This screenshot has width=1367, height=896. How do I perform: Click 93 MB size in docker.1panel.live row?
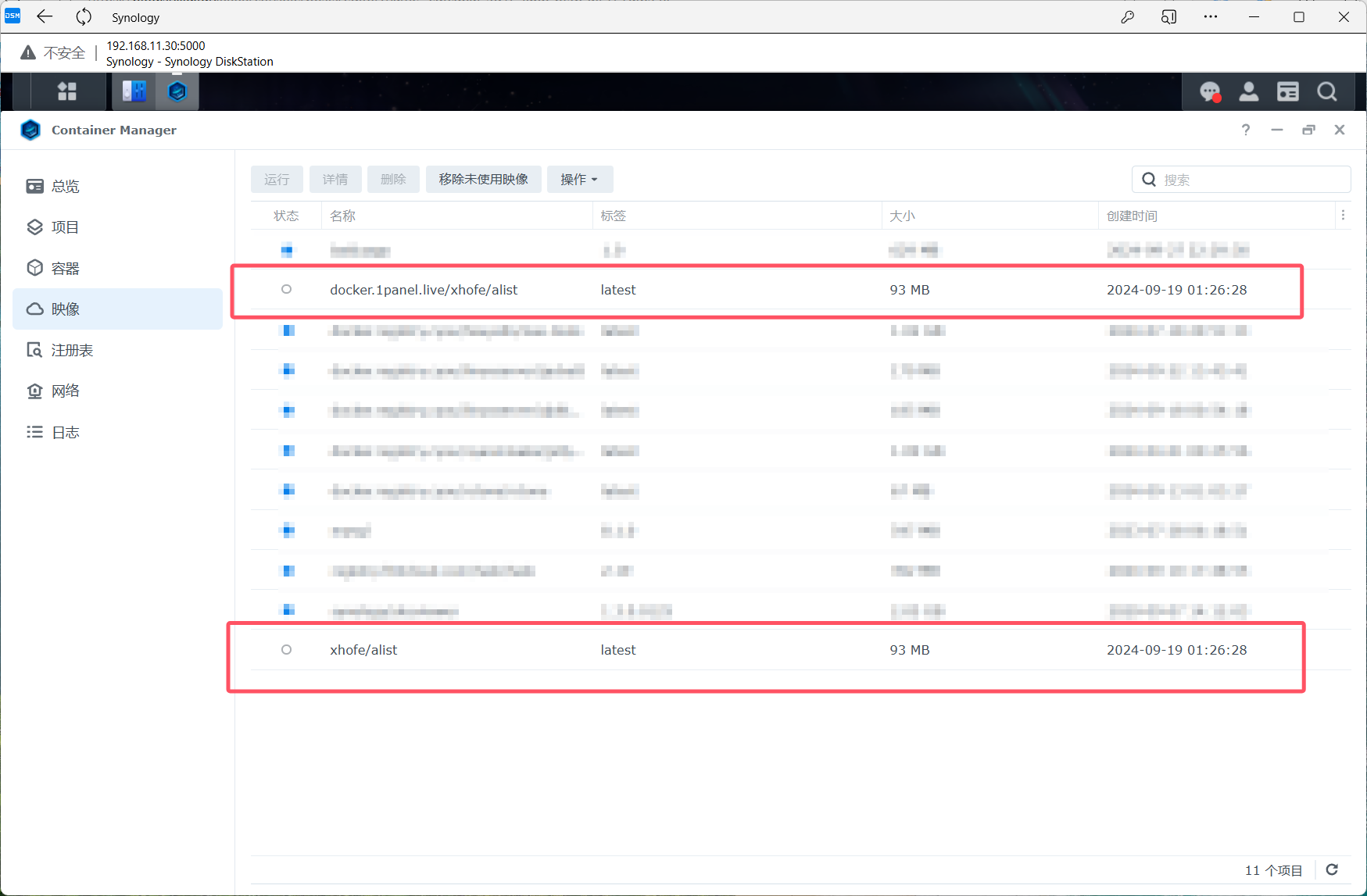coord(910,290)
